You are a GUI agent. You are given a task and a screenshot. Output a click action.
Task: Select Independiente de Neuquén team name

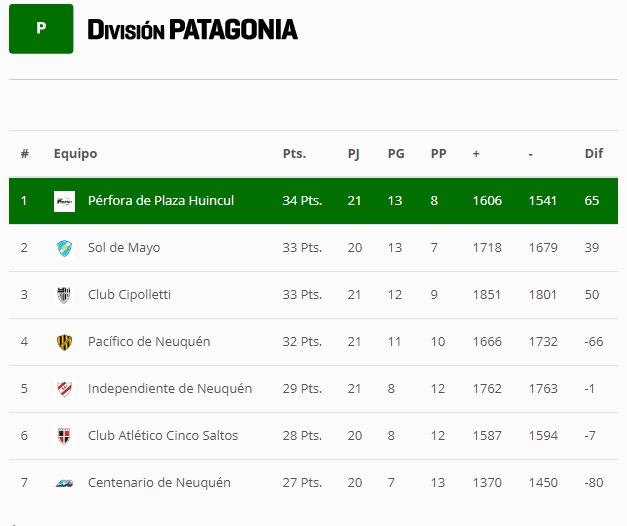[170, 389]
